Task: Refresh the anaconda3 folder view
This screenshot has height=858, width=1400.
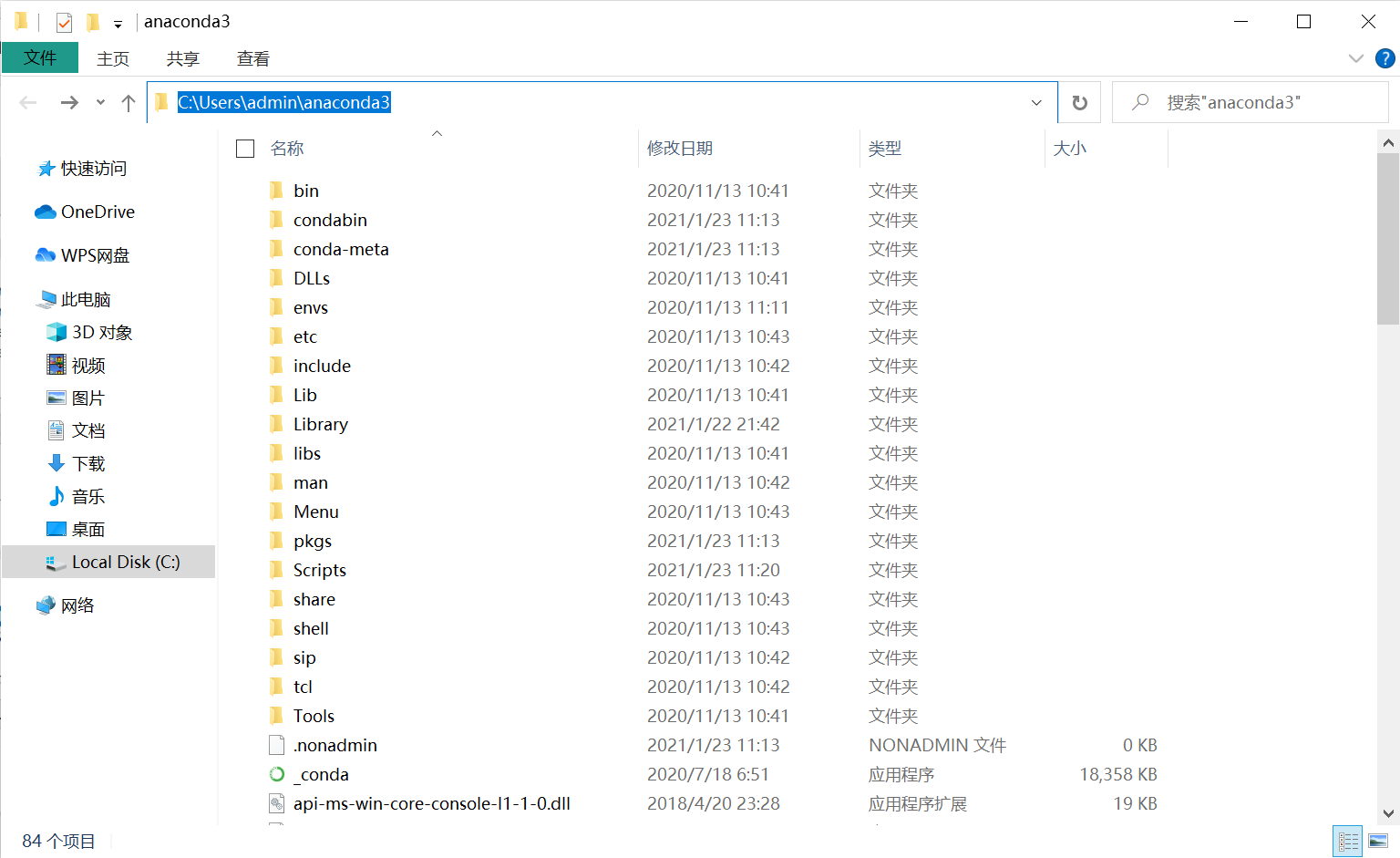Action: point(1080,102)
